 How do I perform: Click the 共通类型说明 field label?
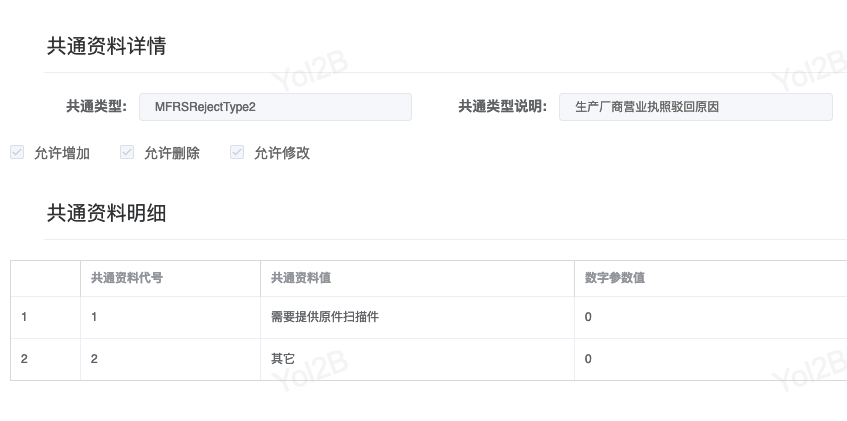pos(502,107)
